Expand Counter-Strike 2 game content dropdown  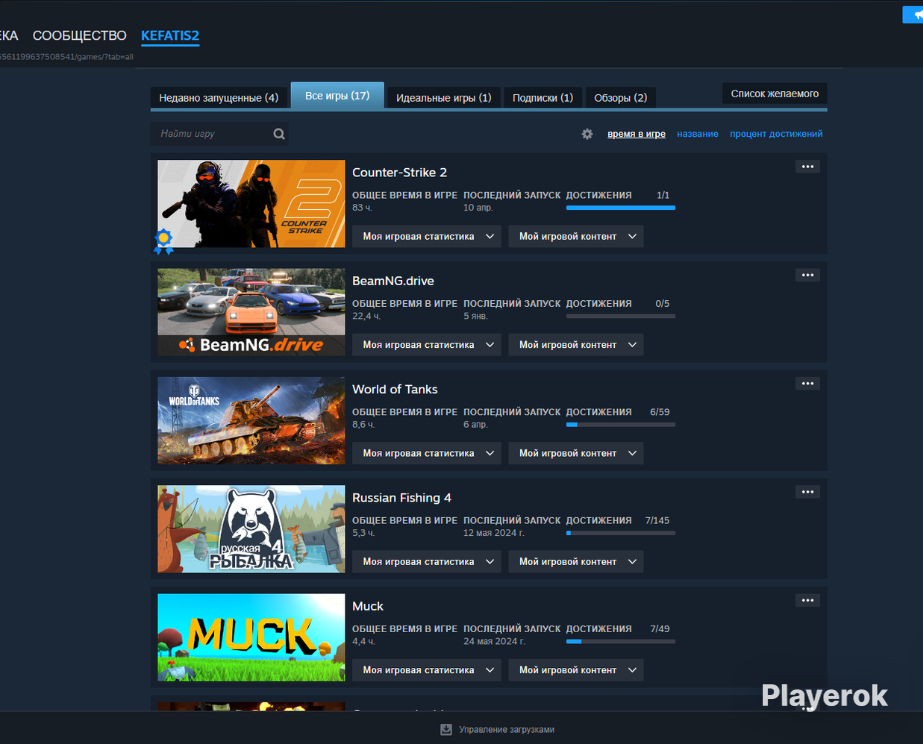point(576,237)
